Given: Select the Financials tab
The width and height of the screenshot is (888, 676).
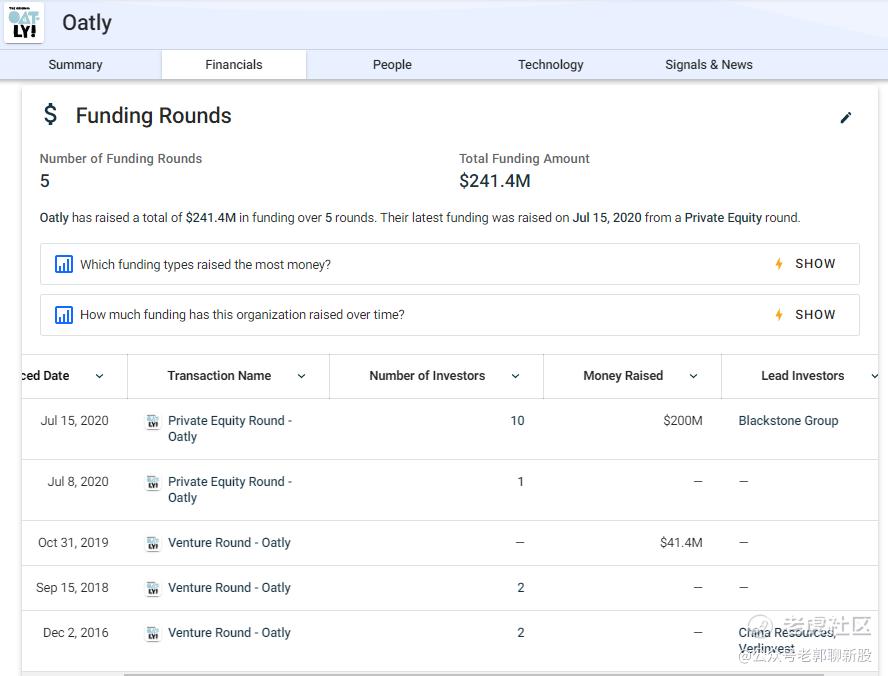Looking at the screenshot, I should (x=234, y=65).
